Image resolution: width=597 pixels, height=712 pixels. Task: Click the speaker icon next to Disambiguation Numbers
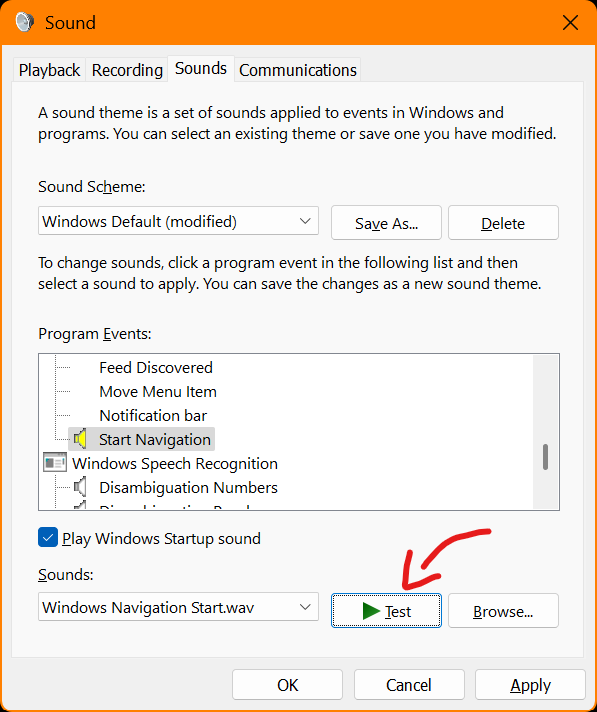coord(80,487)
